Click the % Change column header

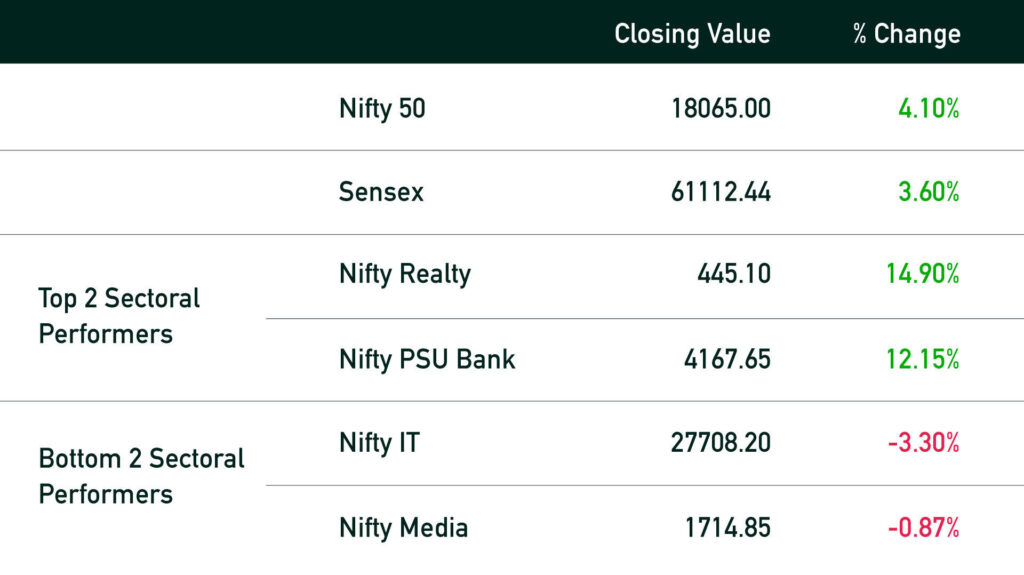[x=906, y=33]
